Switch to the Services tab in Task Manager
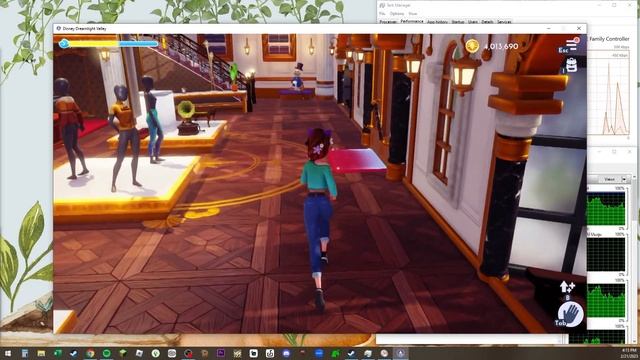The height and width of the screenshot is (360, 640). 504,22
